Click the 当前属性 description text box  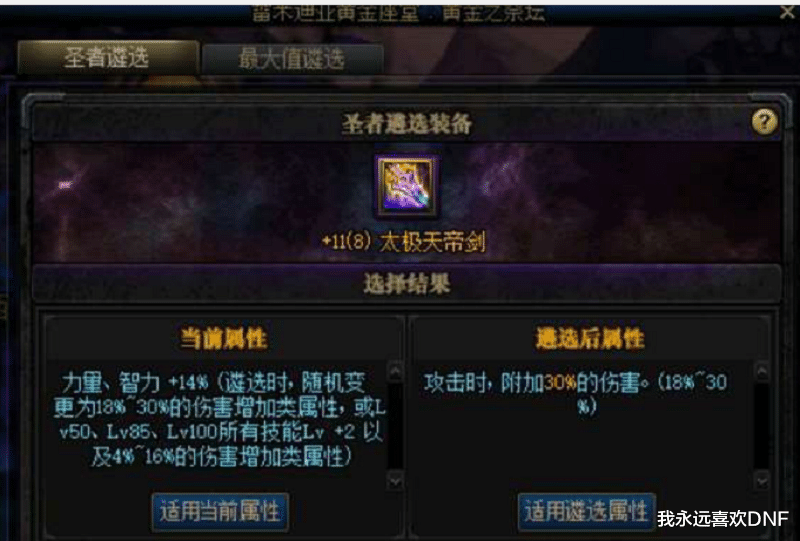[x=220, y=420]
